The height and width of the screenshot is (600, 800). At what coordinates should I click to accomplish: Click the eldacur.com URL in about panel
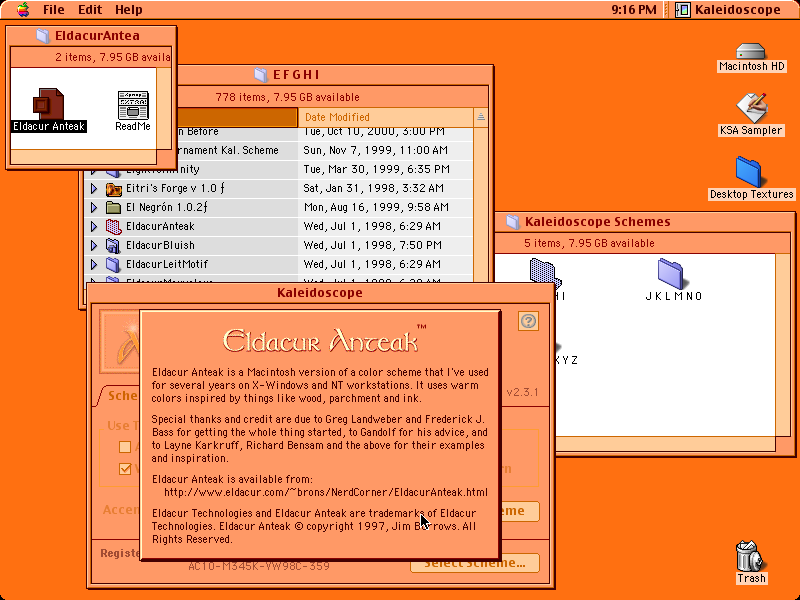326,492
